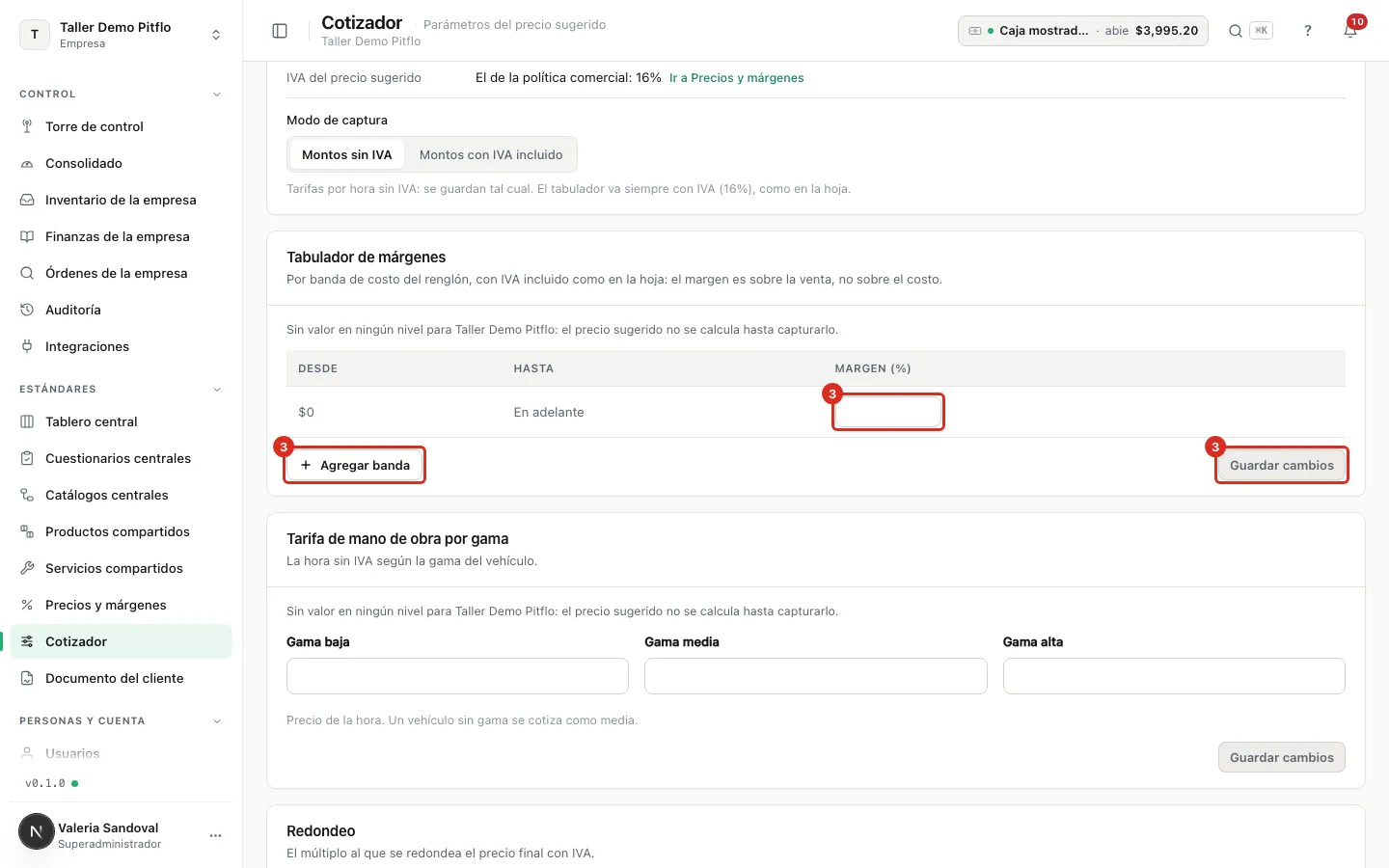The image size is (1389, 868).
Task: Click the Gama baja input field
Action: (457, 676)
